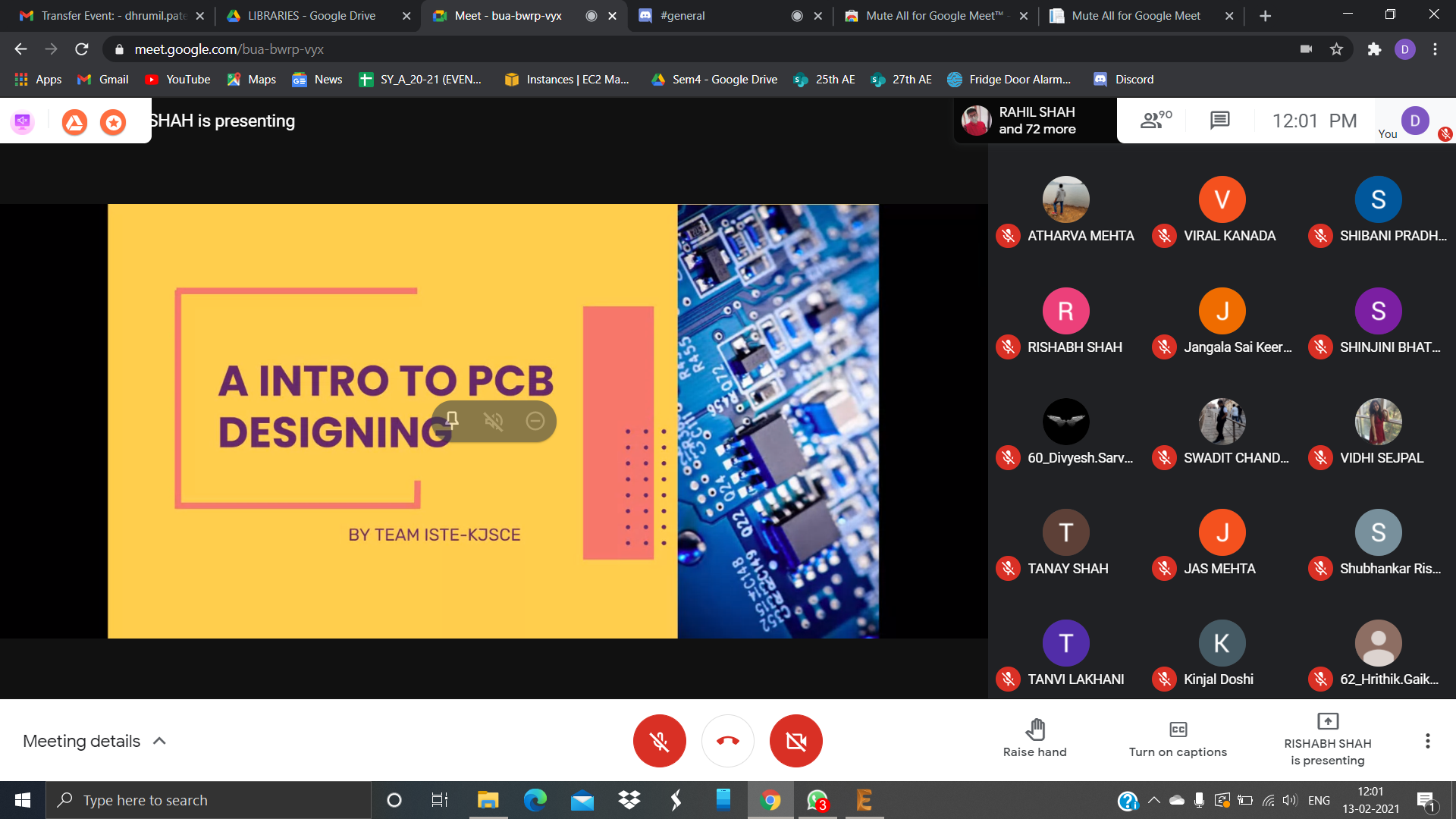Click the Raise hand button

click(1034, 739)
